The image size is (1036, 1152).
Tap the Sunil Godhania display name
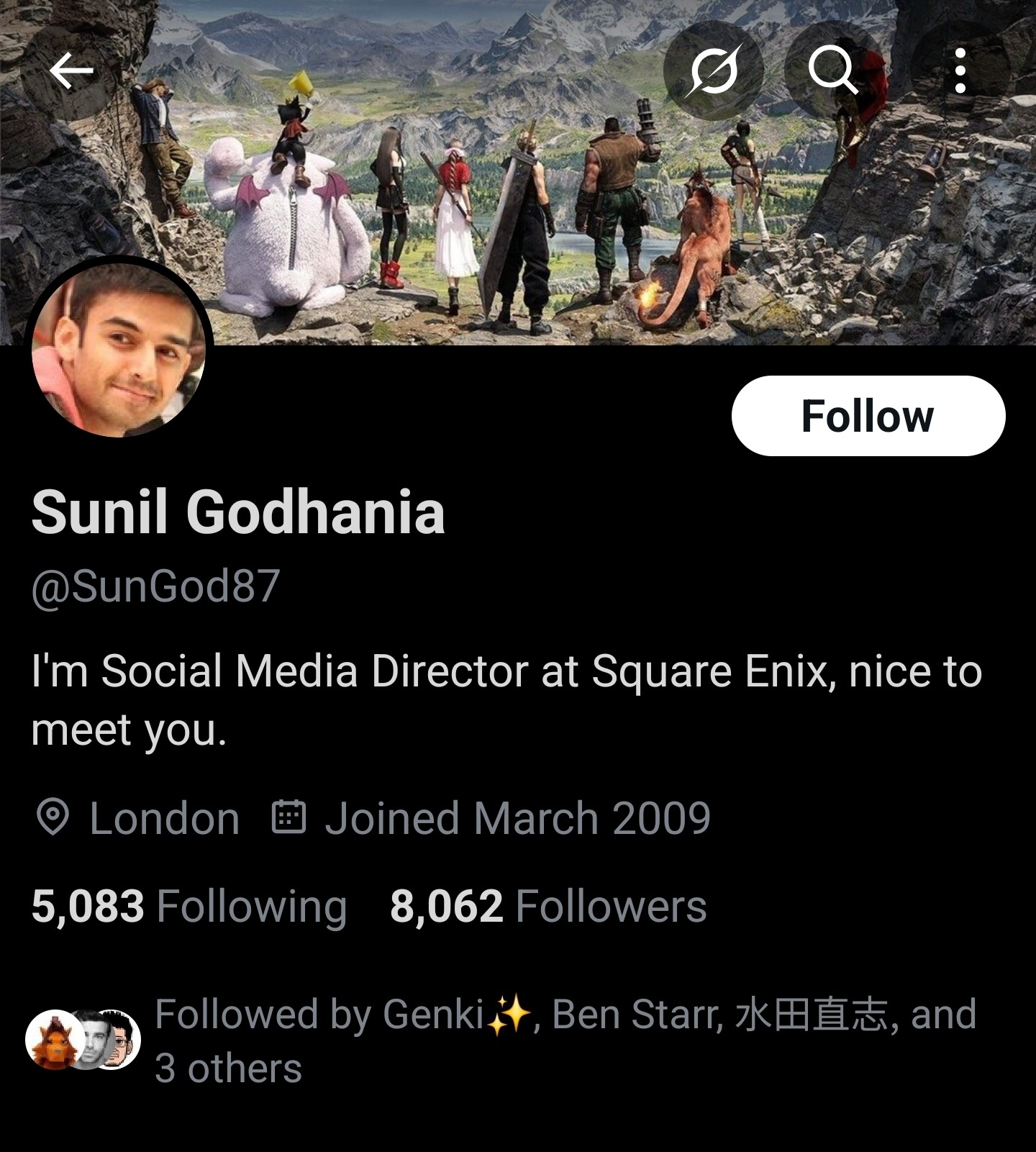[x=238, y=512]
